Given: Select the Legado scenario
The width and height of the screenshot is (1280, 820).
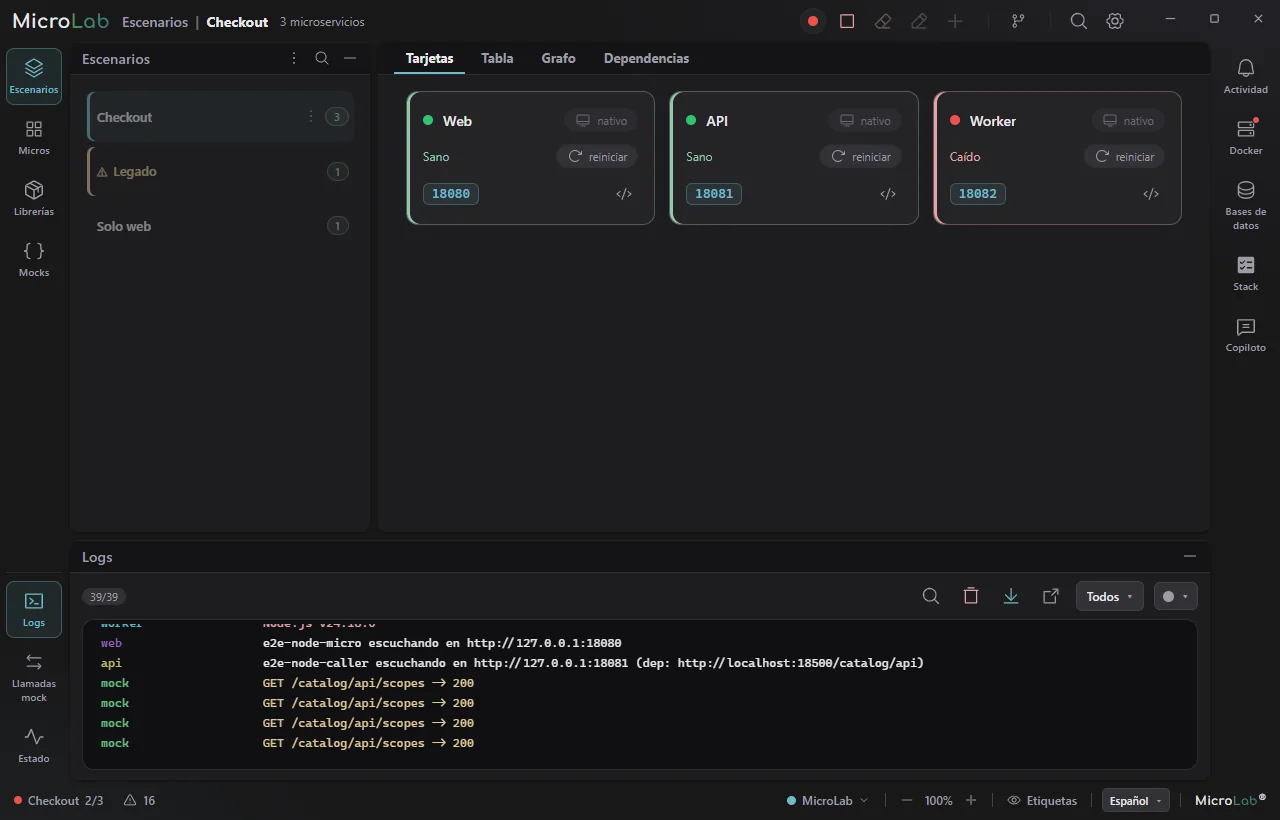Looking at the screenshot, I should tap(220, 172).
